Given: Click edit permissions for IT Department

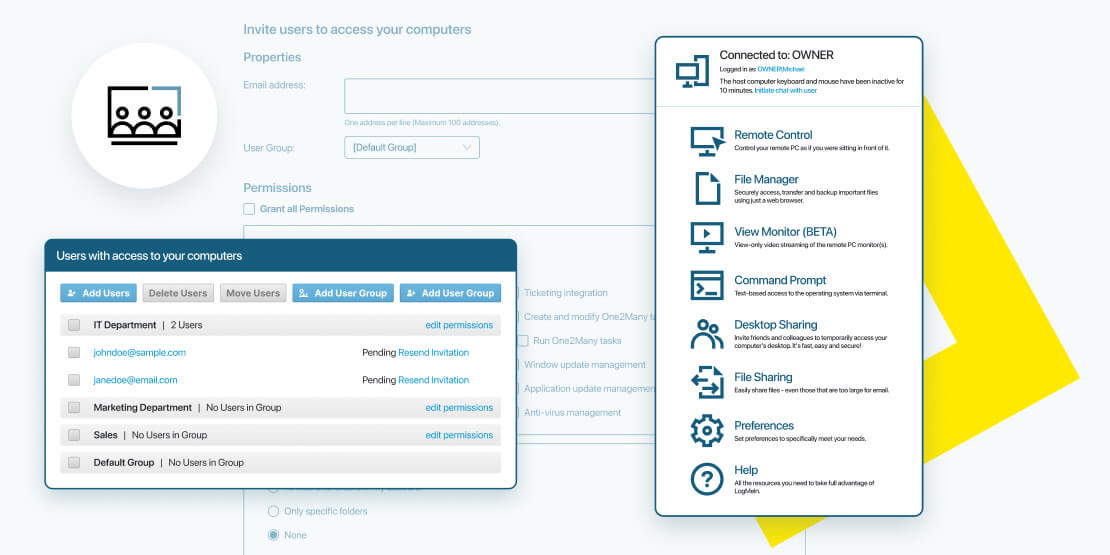Looking at the screenshot, I should point(459,325).
